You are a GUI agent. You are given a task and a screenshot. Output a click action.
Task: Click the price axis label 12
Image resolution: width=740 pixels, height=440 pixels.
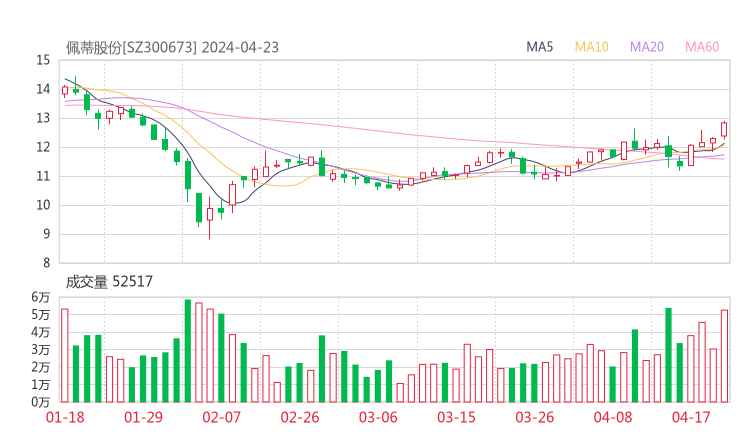43,147
